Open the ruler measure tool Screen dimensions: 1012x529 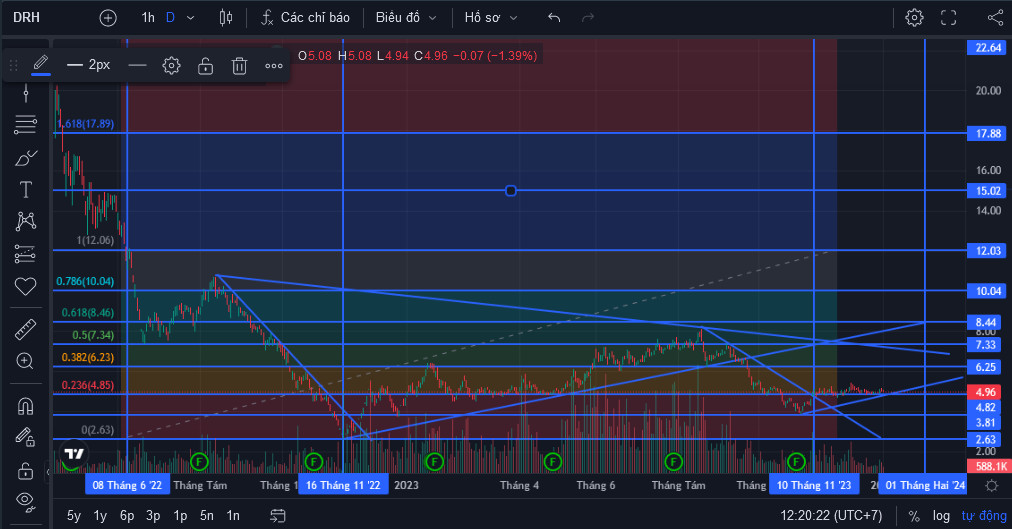tap(25, 330)
